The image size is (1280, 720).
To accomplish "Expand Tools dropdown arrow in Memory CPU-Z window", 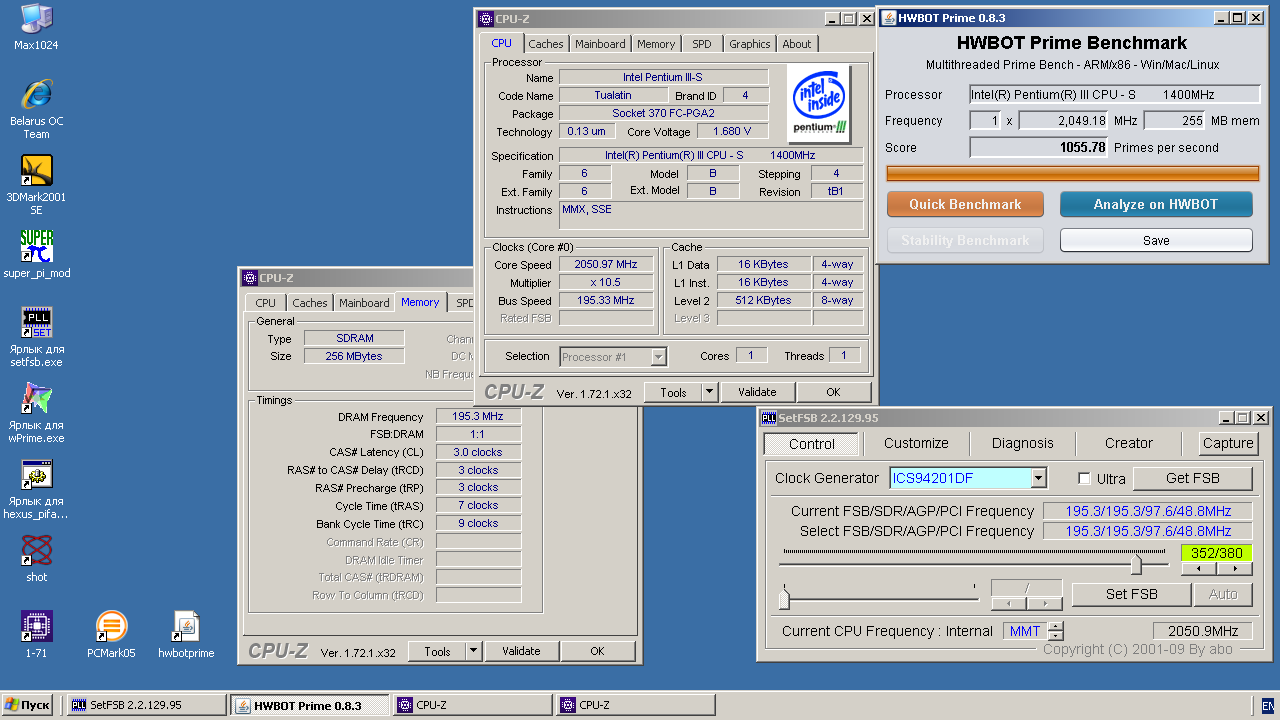I will click(474, 651).
